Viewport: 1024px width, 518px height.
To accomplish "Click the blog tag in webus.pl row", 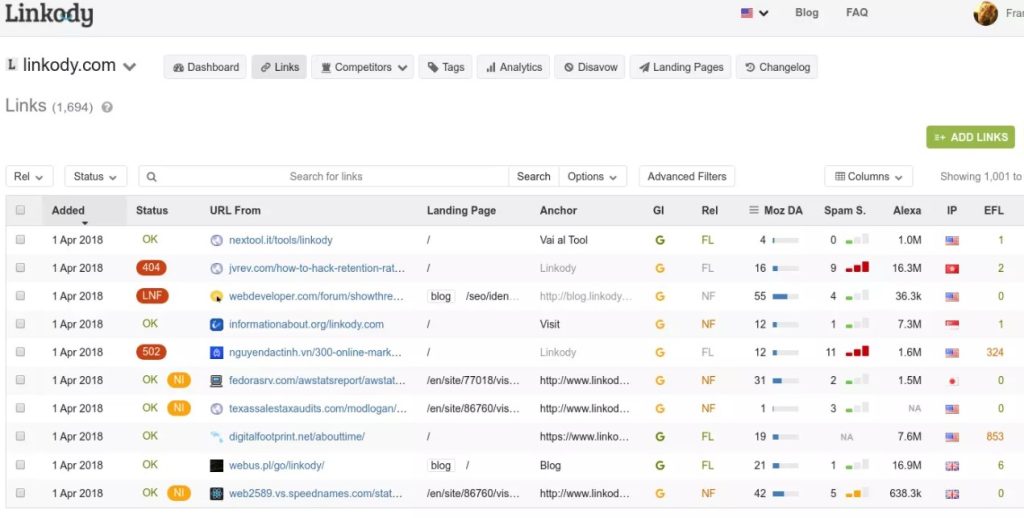I will pyautogui.click(x=441, y=465).
